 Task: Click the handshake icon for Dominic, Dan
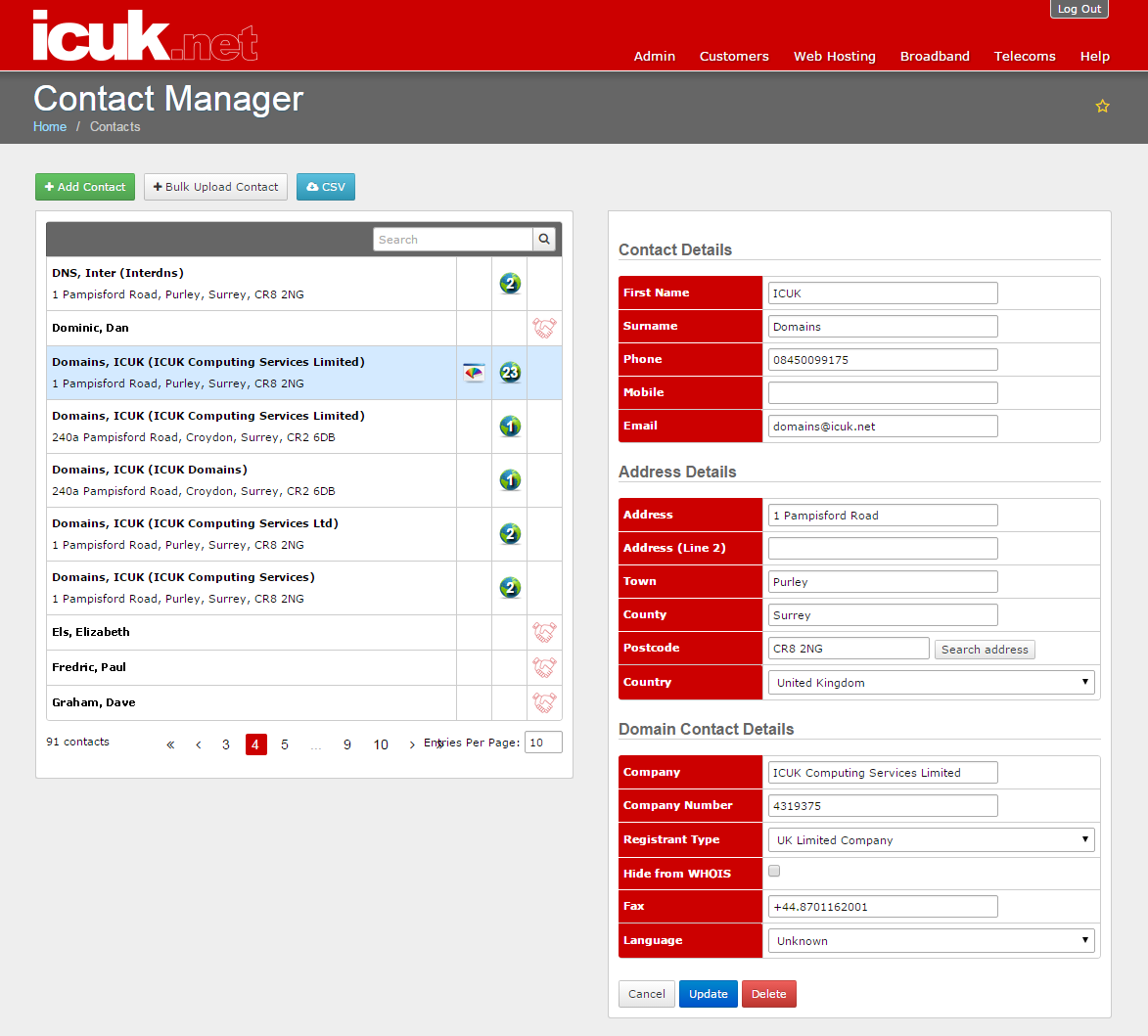tap(544, 328)
